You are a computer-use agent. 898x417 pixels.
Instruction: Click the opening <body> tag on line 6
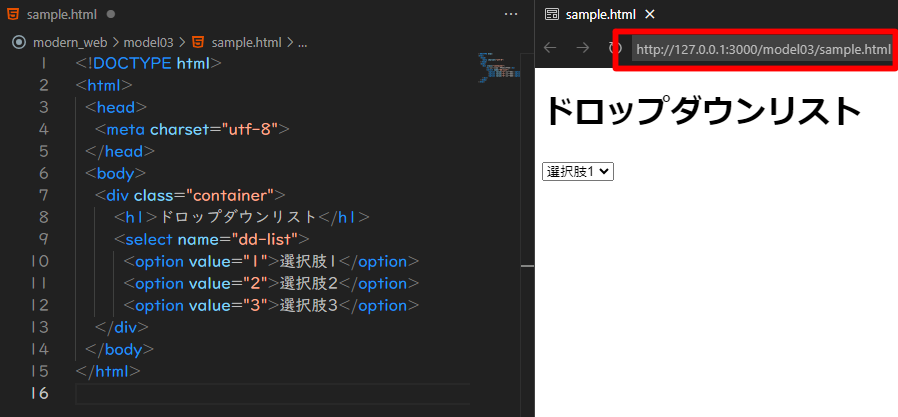click(x=116, y=173)
